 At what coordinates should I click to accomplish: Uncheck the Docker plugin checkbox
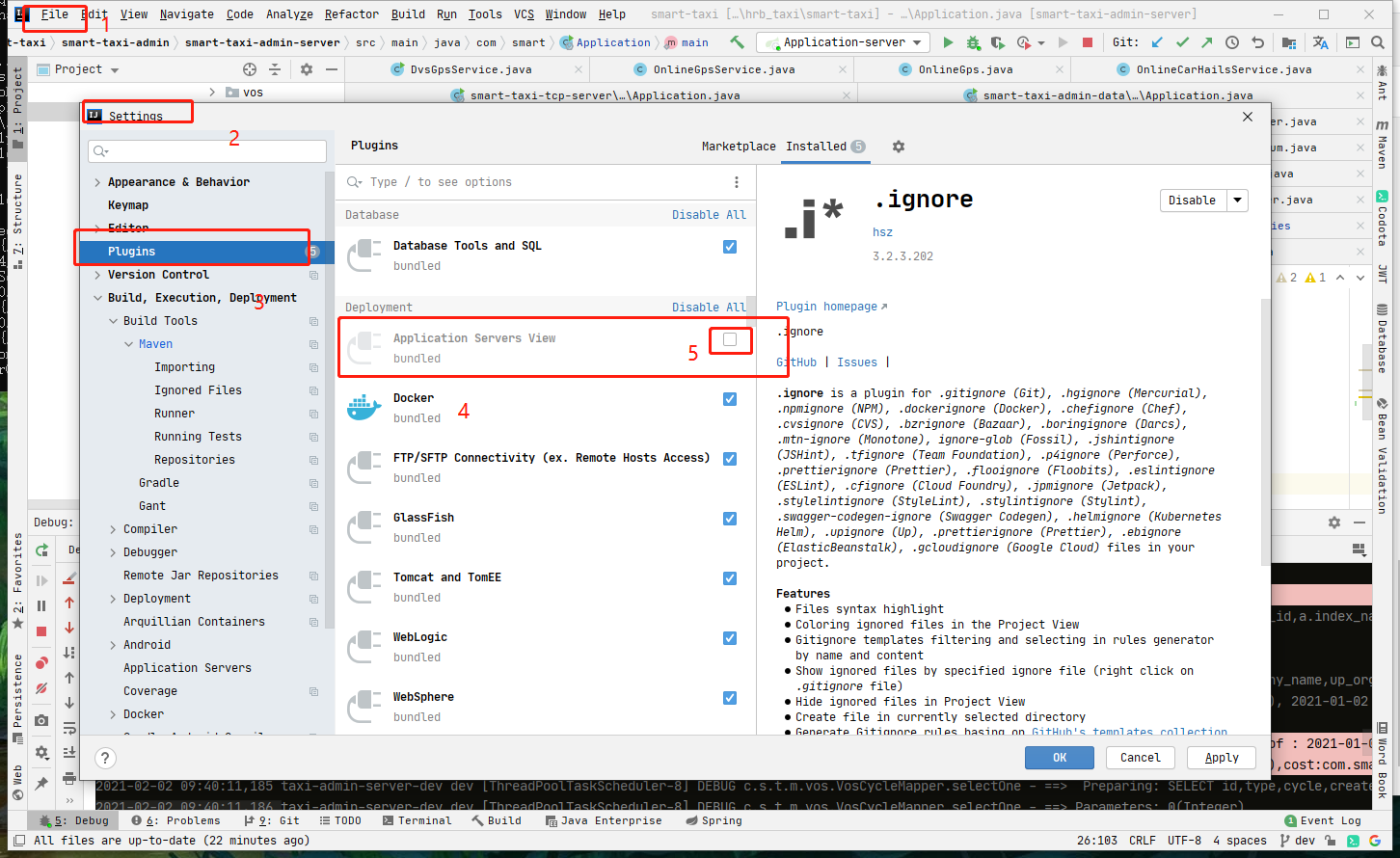pos(730,399)
